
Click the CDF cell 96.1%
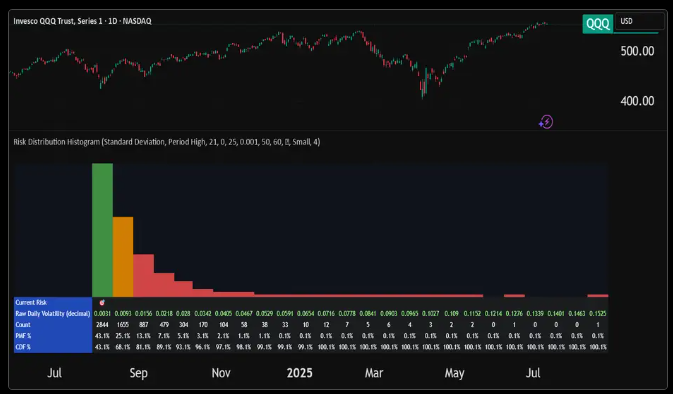[x=203, y=347]
